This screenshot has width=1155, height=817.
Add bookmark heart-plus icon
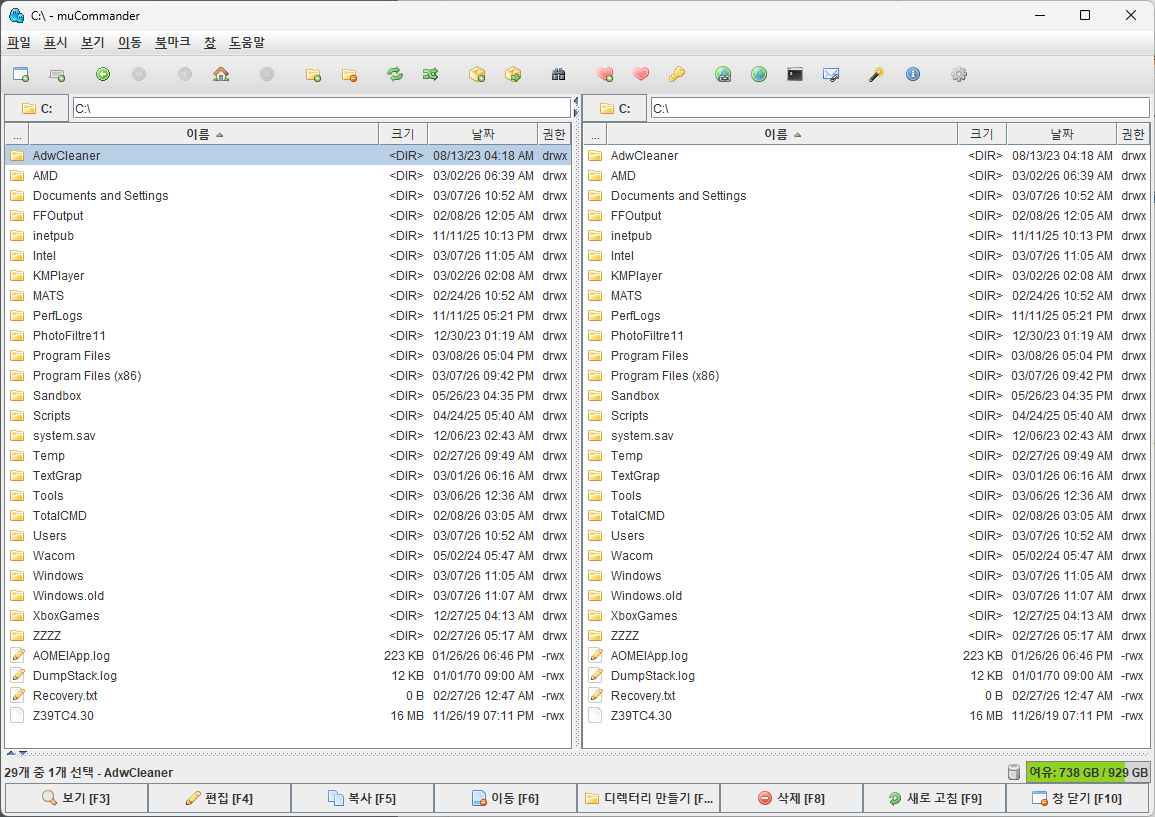click(x=605, y=74)
